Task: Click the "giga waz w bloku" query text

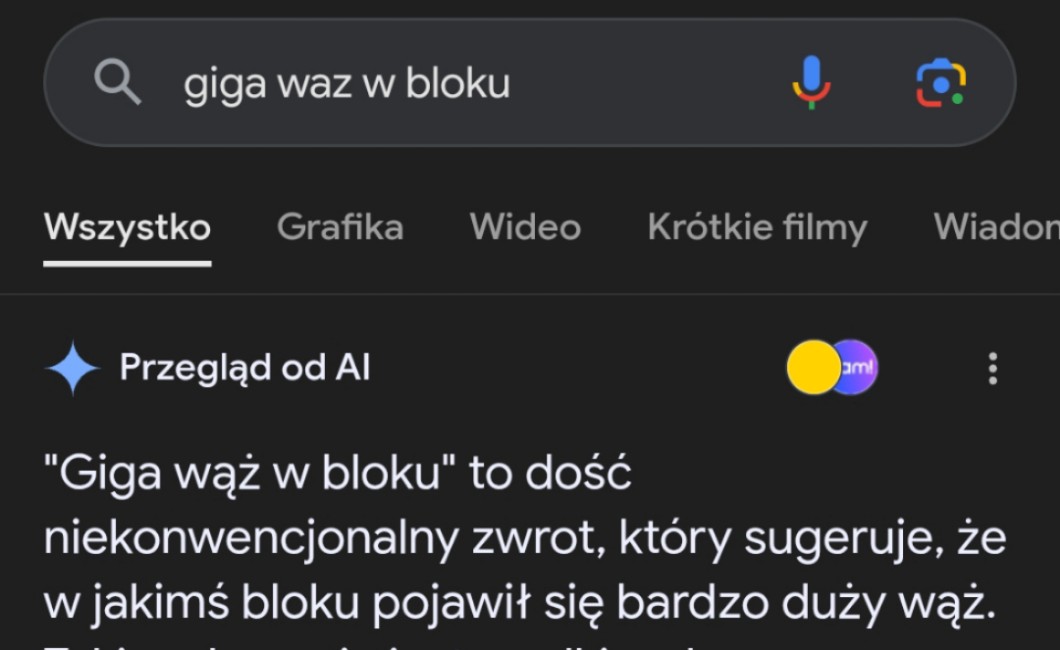Action: coord(346,83)
